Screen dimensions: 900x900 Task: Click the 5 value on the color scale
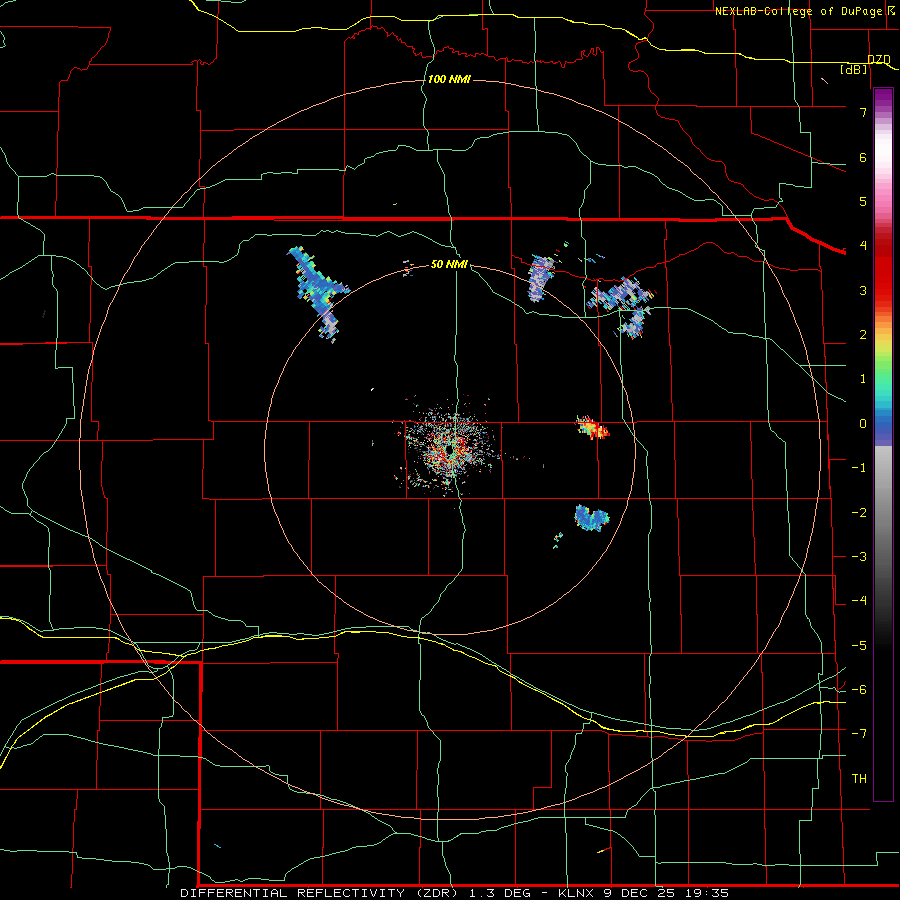863,201
